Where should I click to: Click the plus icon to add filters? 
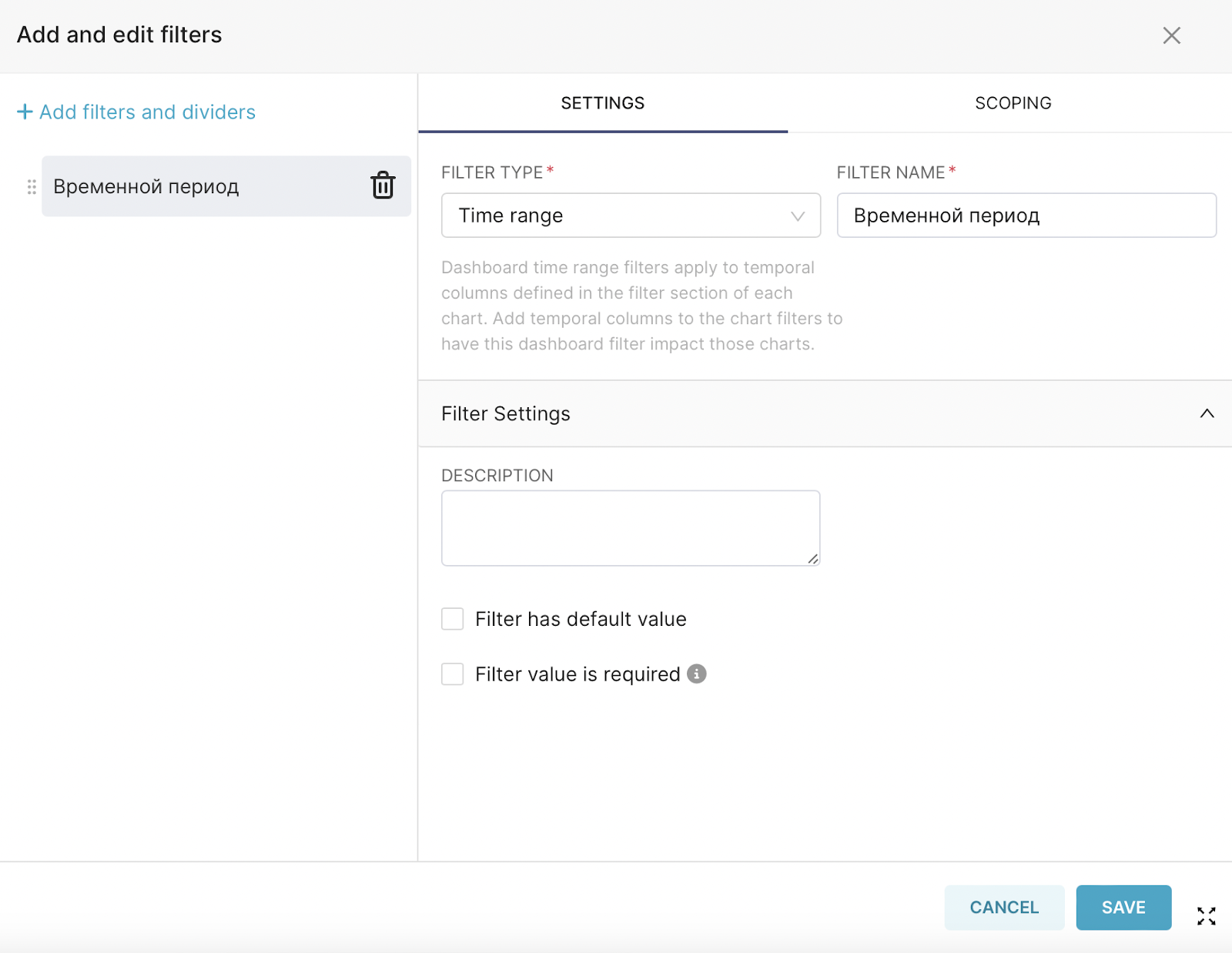point(25,112)
